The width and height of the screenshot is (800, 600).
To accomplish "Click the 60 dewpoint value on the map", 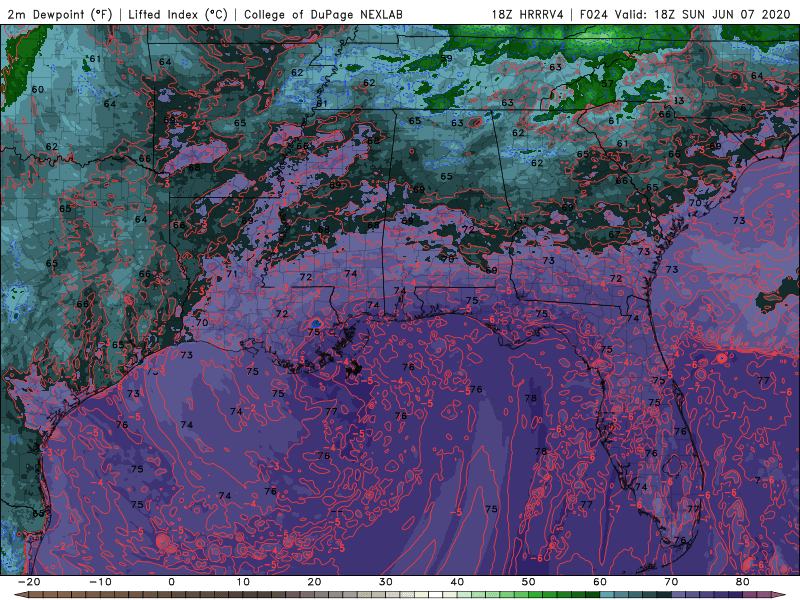I will tap(38, 89).
